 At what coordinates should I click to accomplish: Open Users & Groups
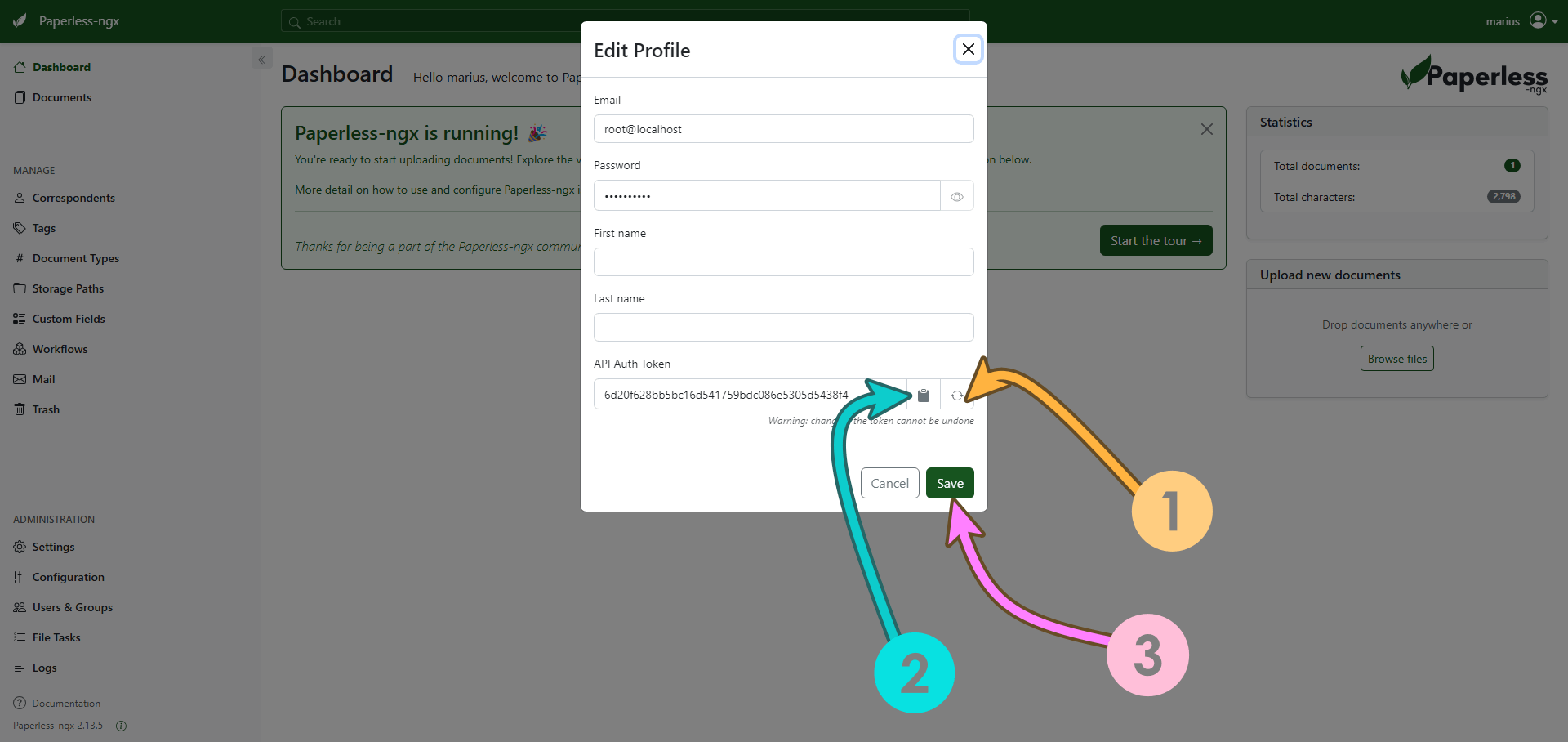73,607
